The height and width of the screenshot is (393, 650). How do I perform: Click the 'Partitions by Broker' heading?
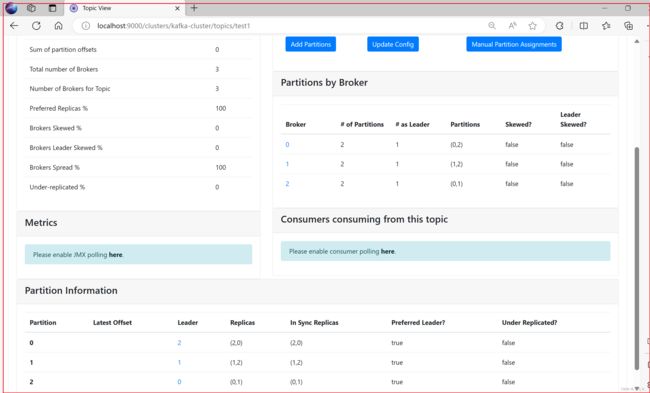pos(324,82)
